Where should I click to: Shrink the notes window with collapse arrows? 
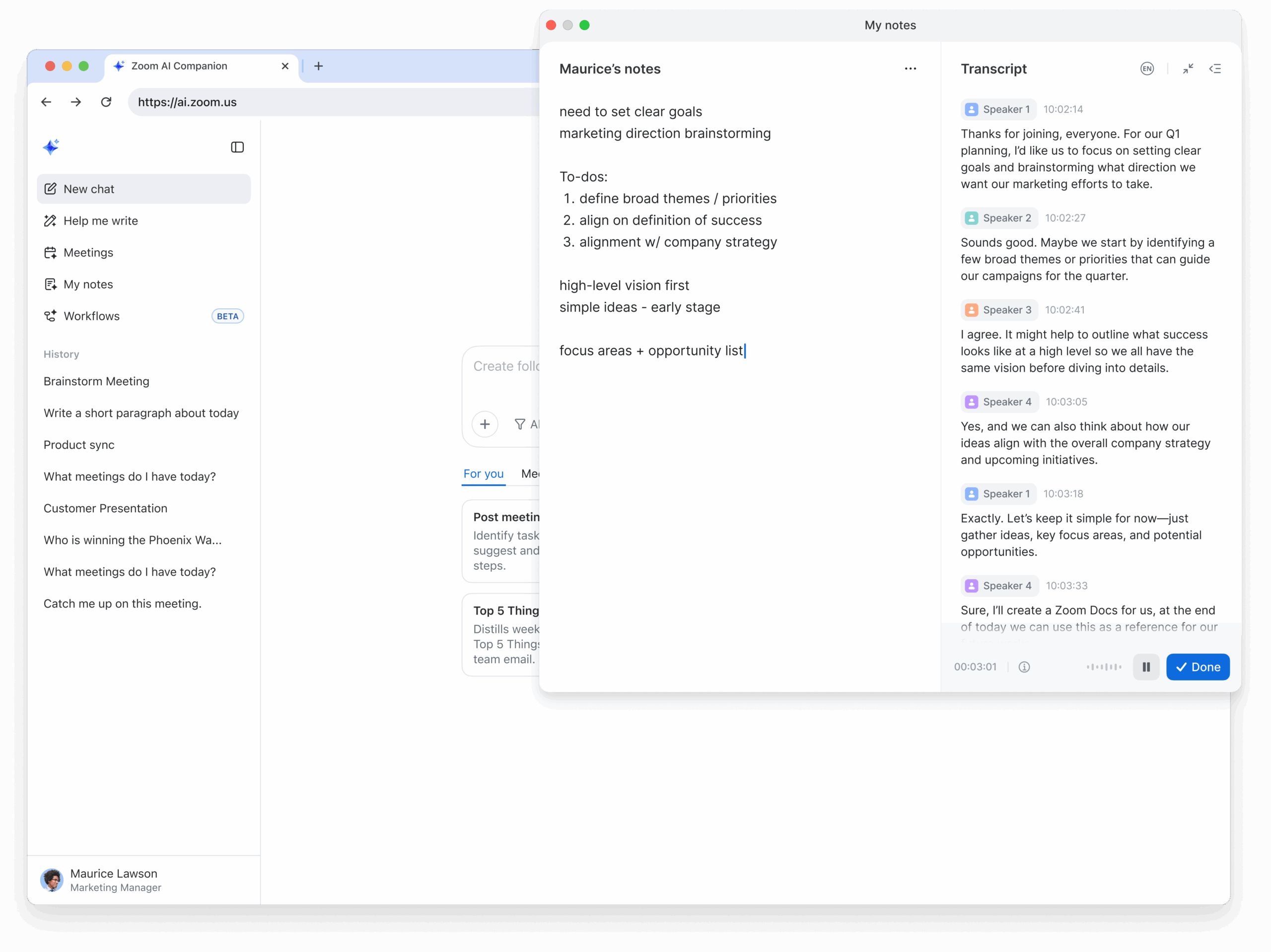pos(1188,69)
